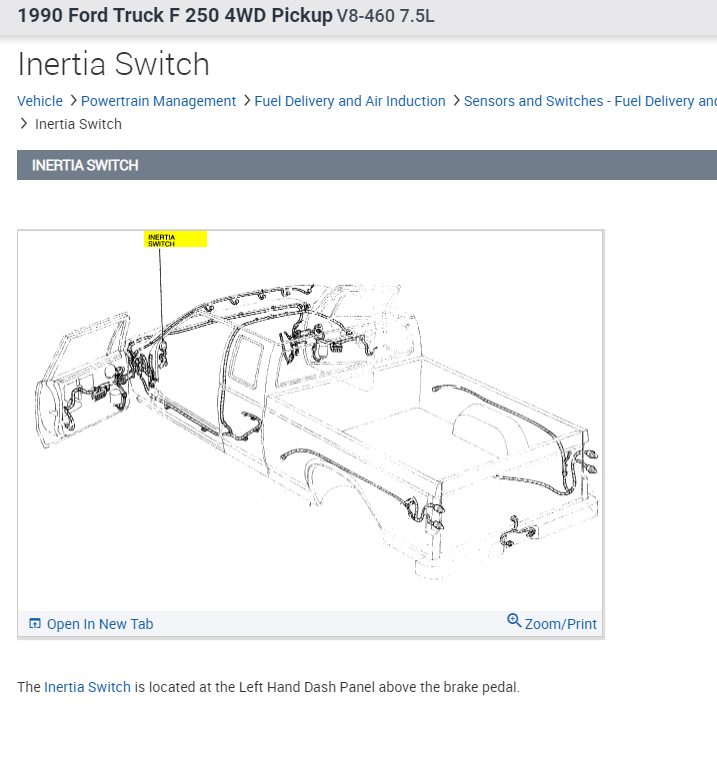Click the chevron before Powertrain Management

[73, 101]
